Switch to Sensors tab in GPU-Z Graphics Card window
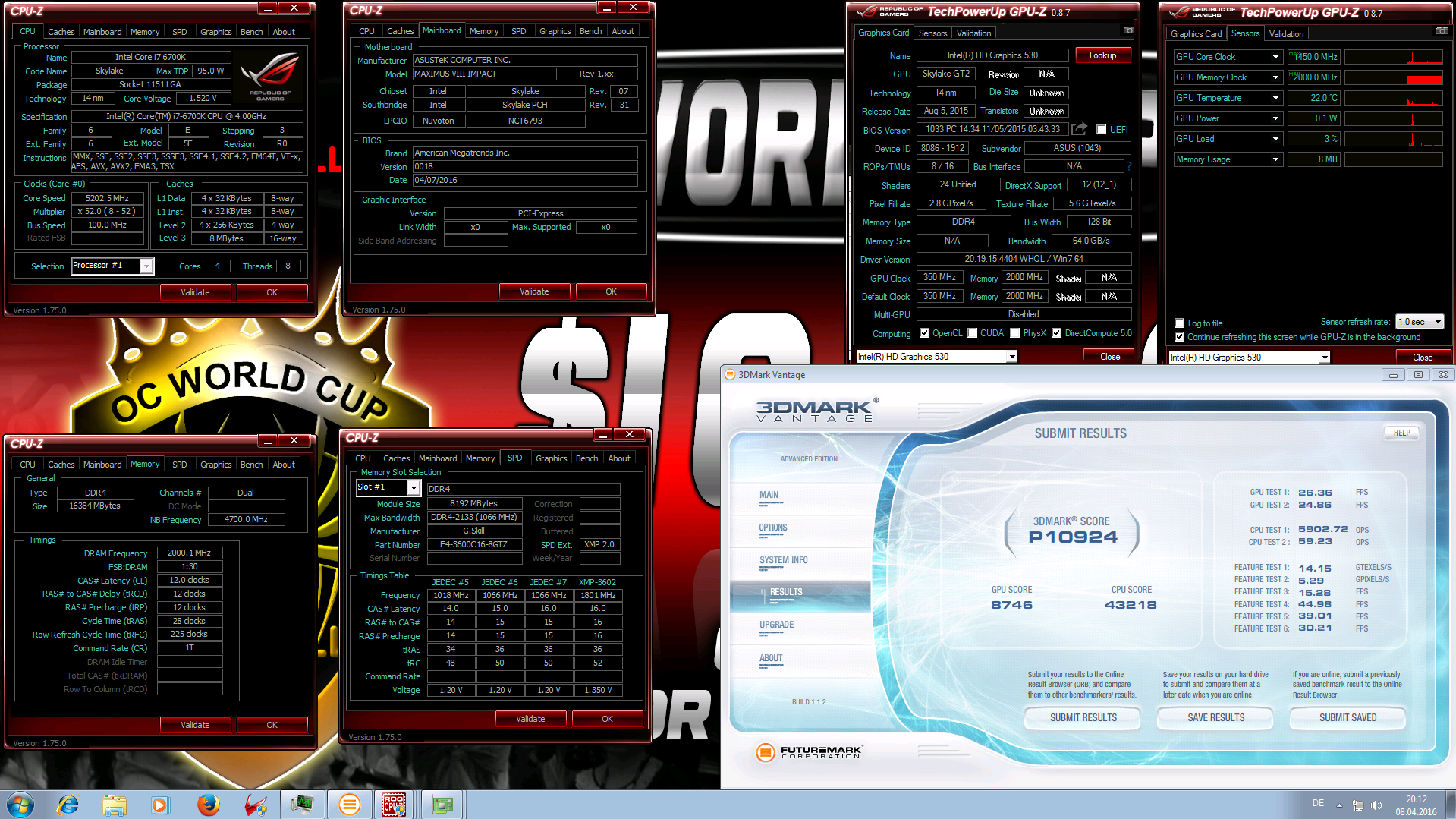 (932, 33)
